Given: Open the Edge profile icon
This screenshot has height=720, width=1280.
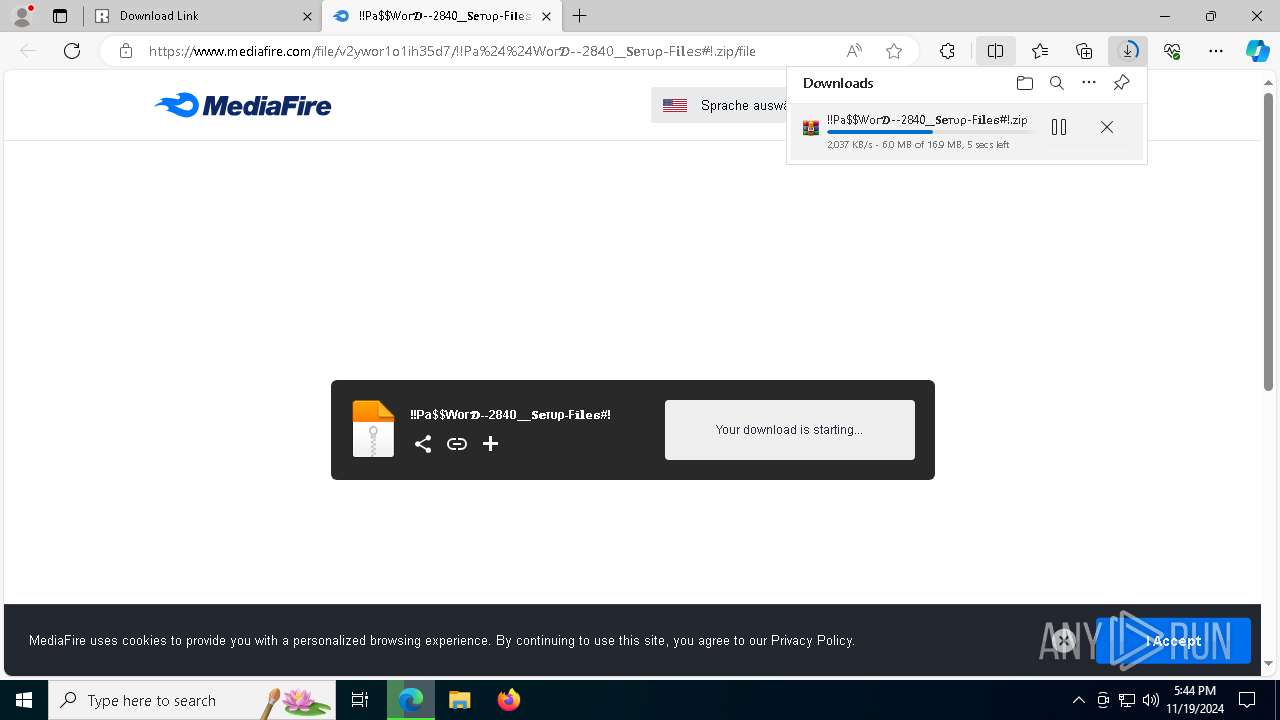Looking at the screenshot, I should tap(22, 16).
